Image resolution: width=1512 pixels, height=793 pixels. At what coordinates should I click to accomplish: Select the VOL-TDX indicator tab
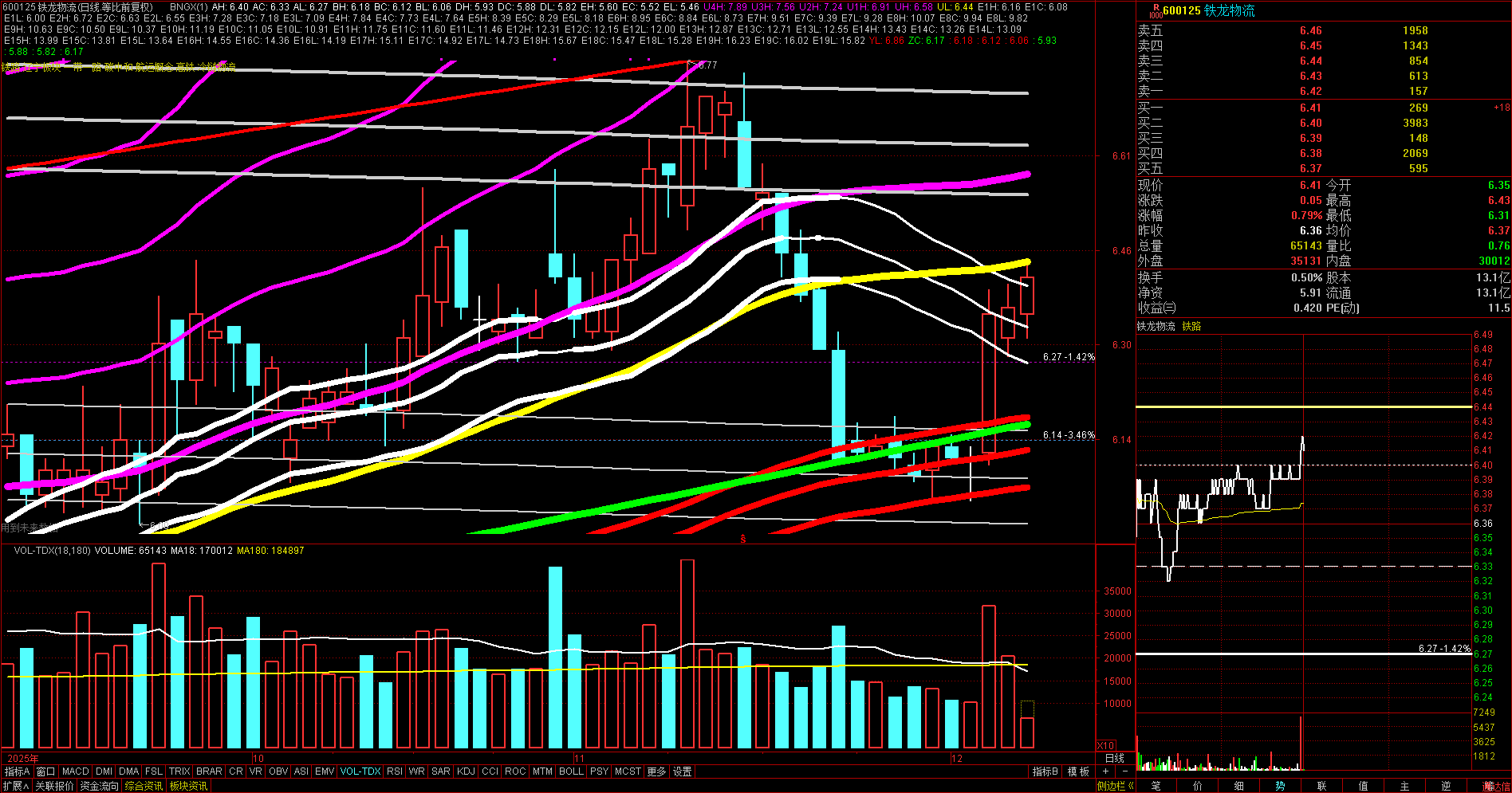360,771
